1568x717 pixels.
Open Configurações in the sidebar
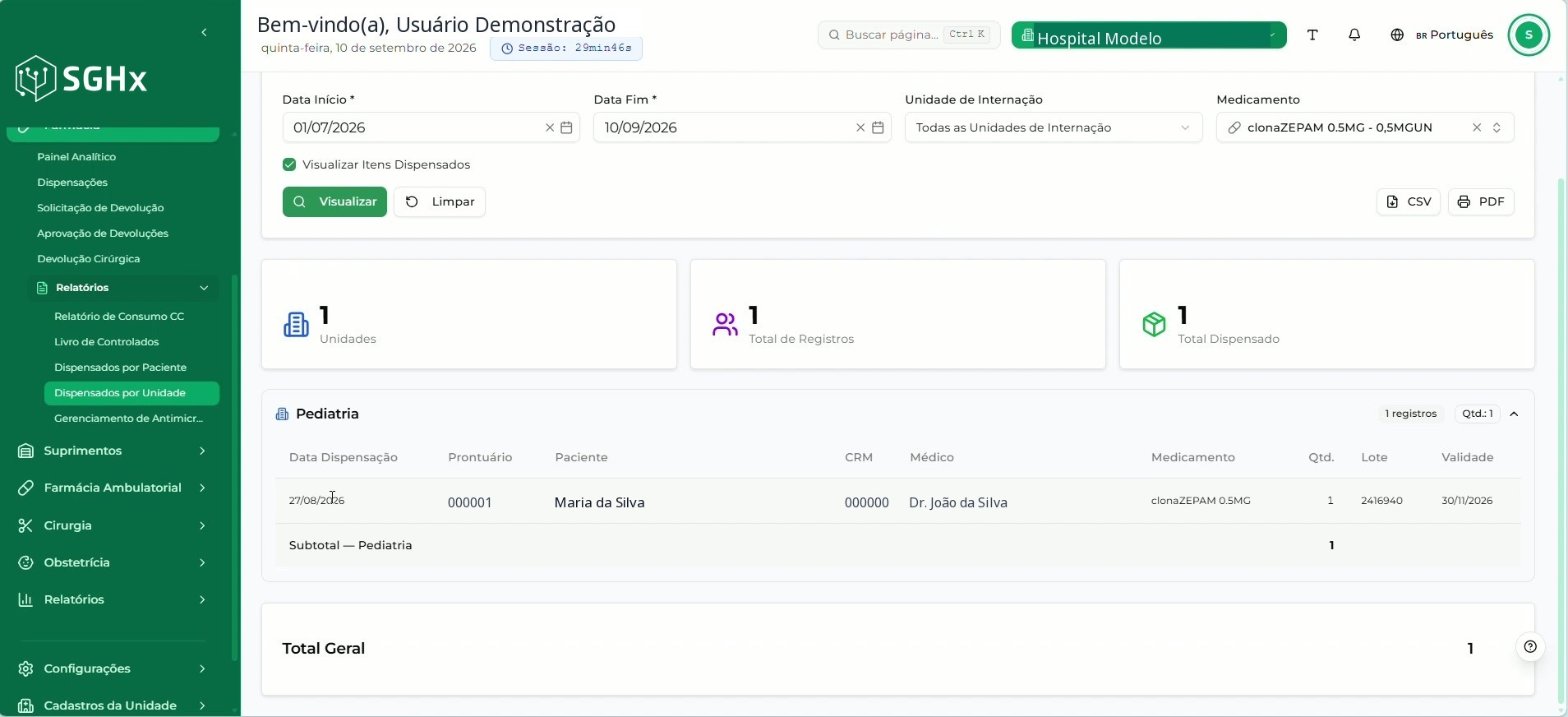pos(113,668)
